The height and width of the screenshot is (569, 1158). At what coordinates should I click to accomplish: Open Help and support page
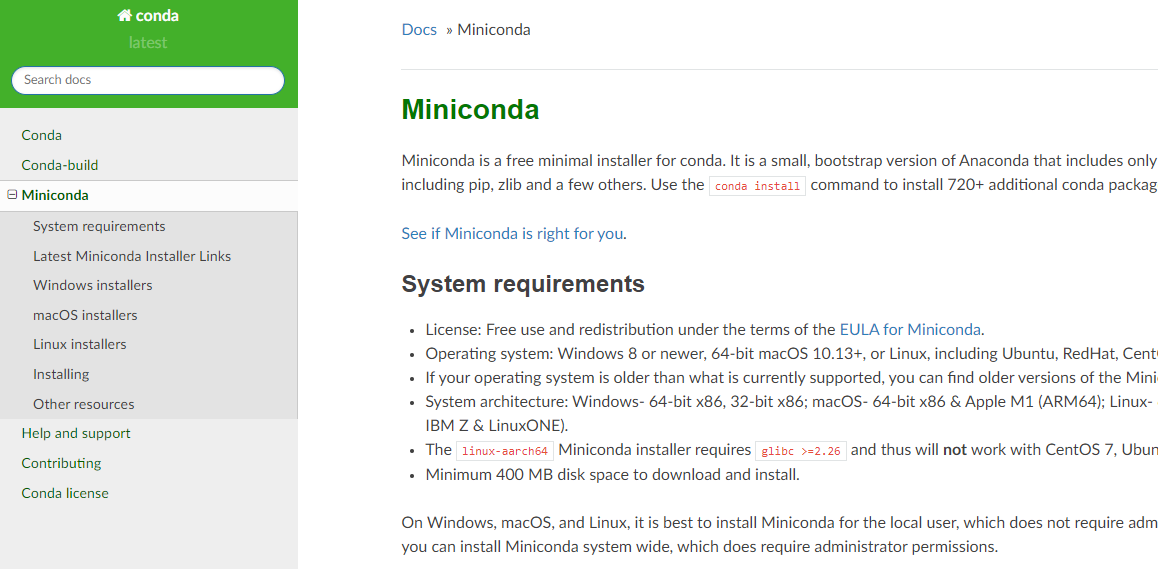[76, 434]
